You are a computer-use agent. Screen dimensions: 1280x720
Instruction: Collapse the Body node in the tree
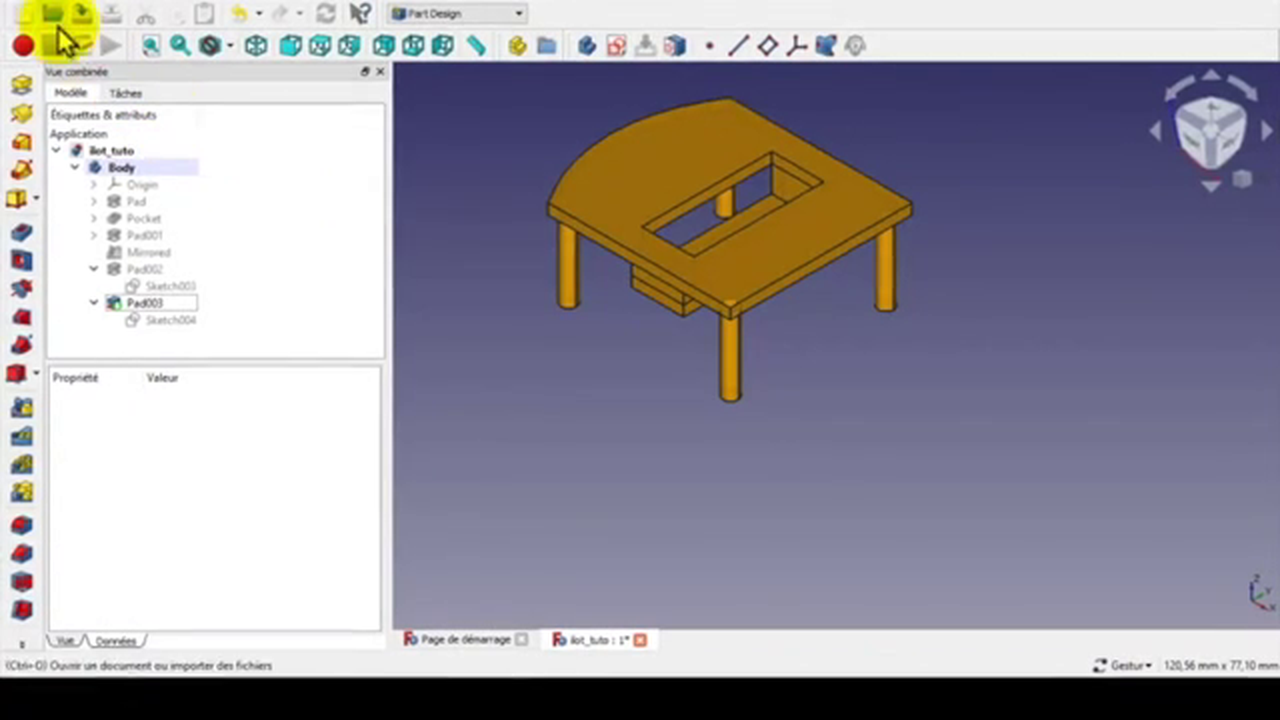[74, 167]
